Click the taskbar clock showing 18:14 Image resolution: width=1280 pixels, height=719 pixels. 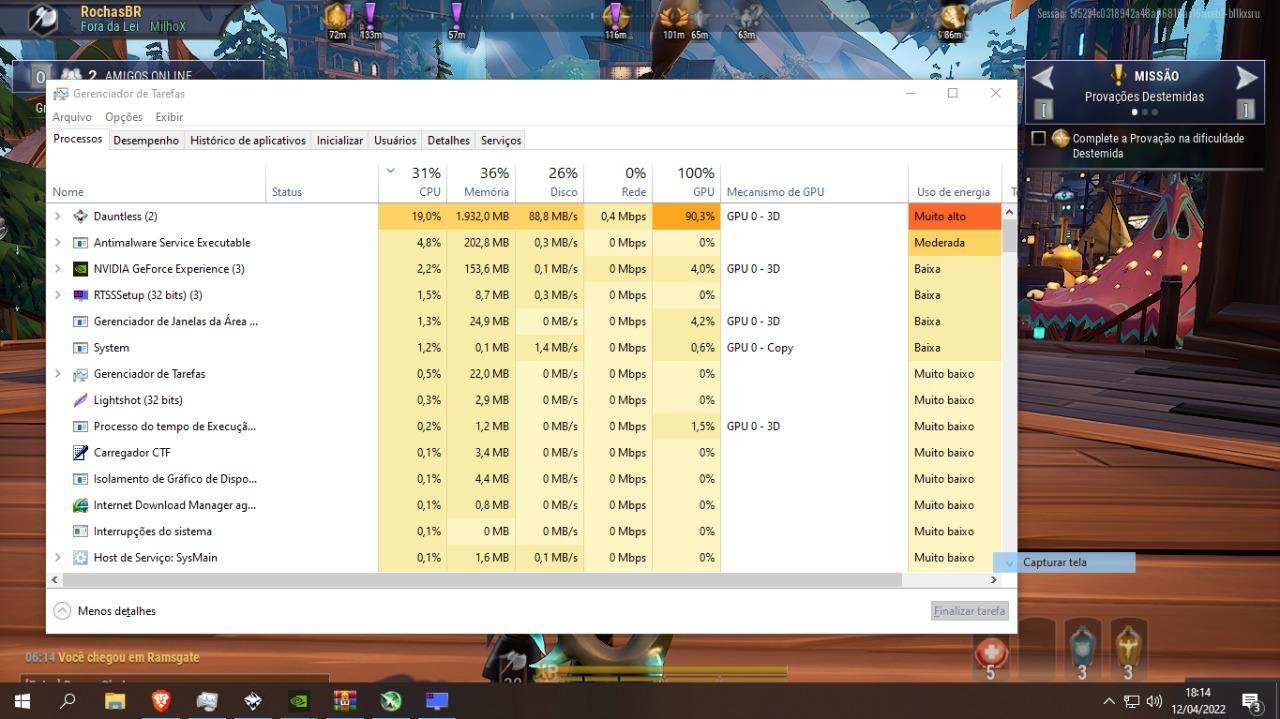1197,700
